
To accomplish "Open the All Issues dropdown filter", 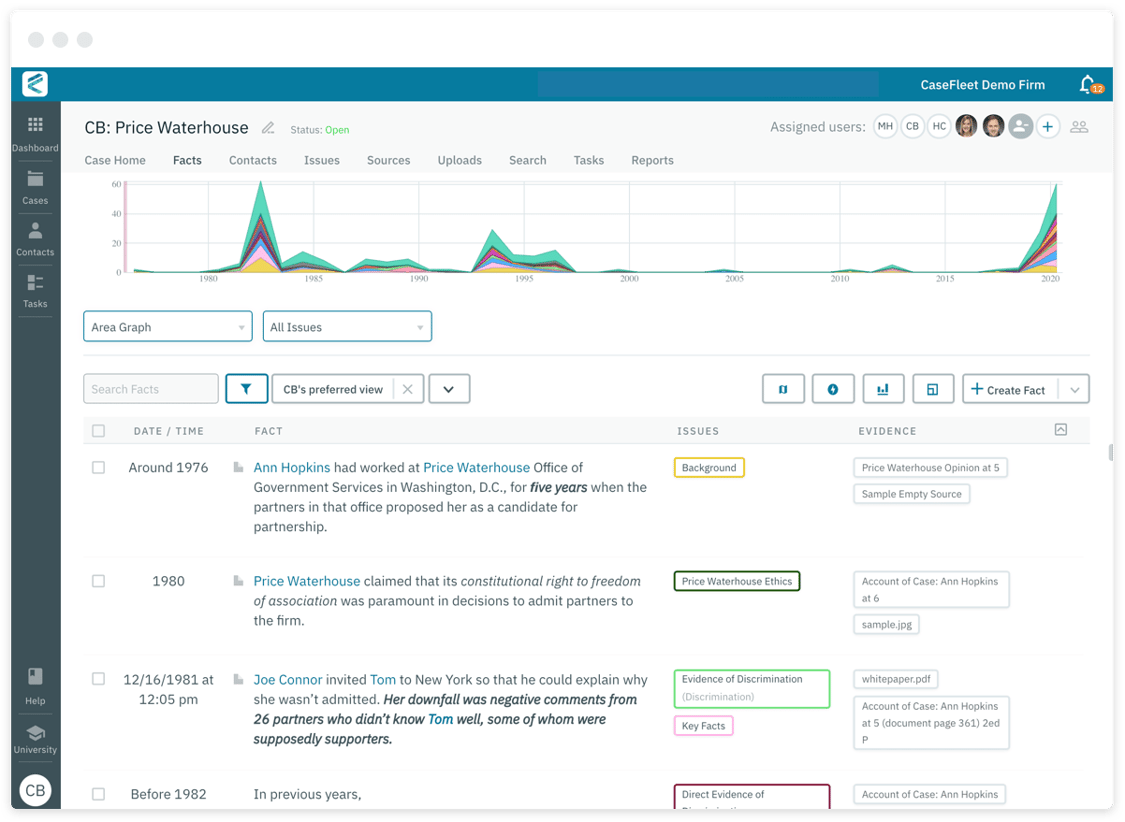I will point(347,326).
